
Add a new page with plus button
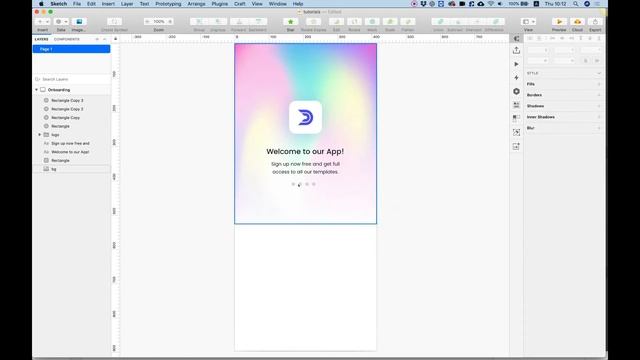pos(97,39)
